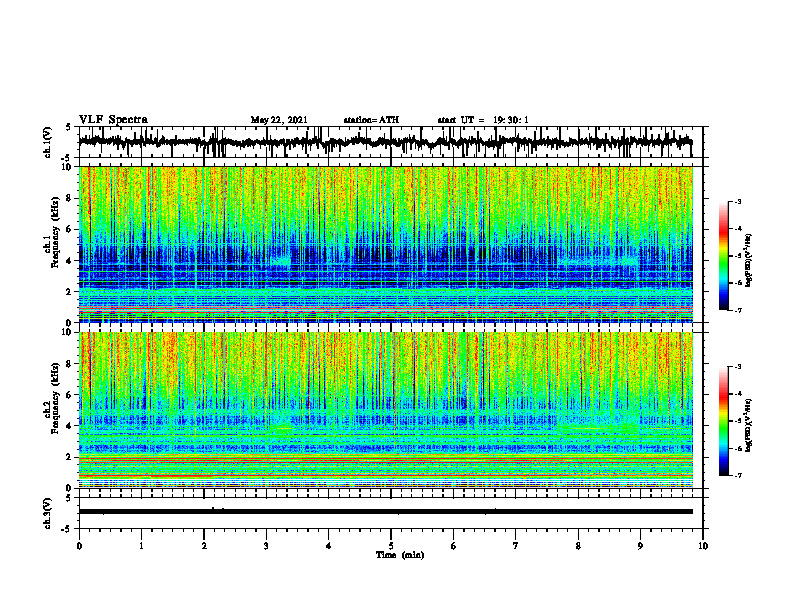Viewport: 792px width, 612px height.
Task: Click the time axis "10" tick label
Action: (703, 546)
